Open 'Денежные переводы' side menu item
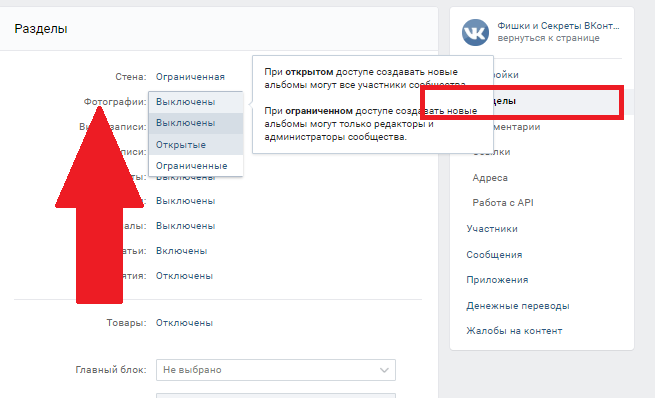Screen dimensions: 655x398 518,306
